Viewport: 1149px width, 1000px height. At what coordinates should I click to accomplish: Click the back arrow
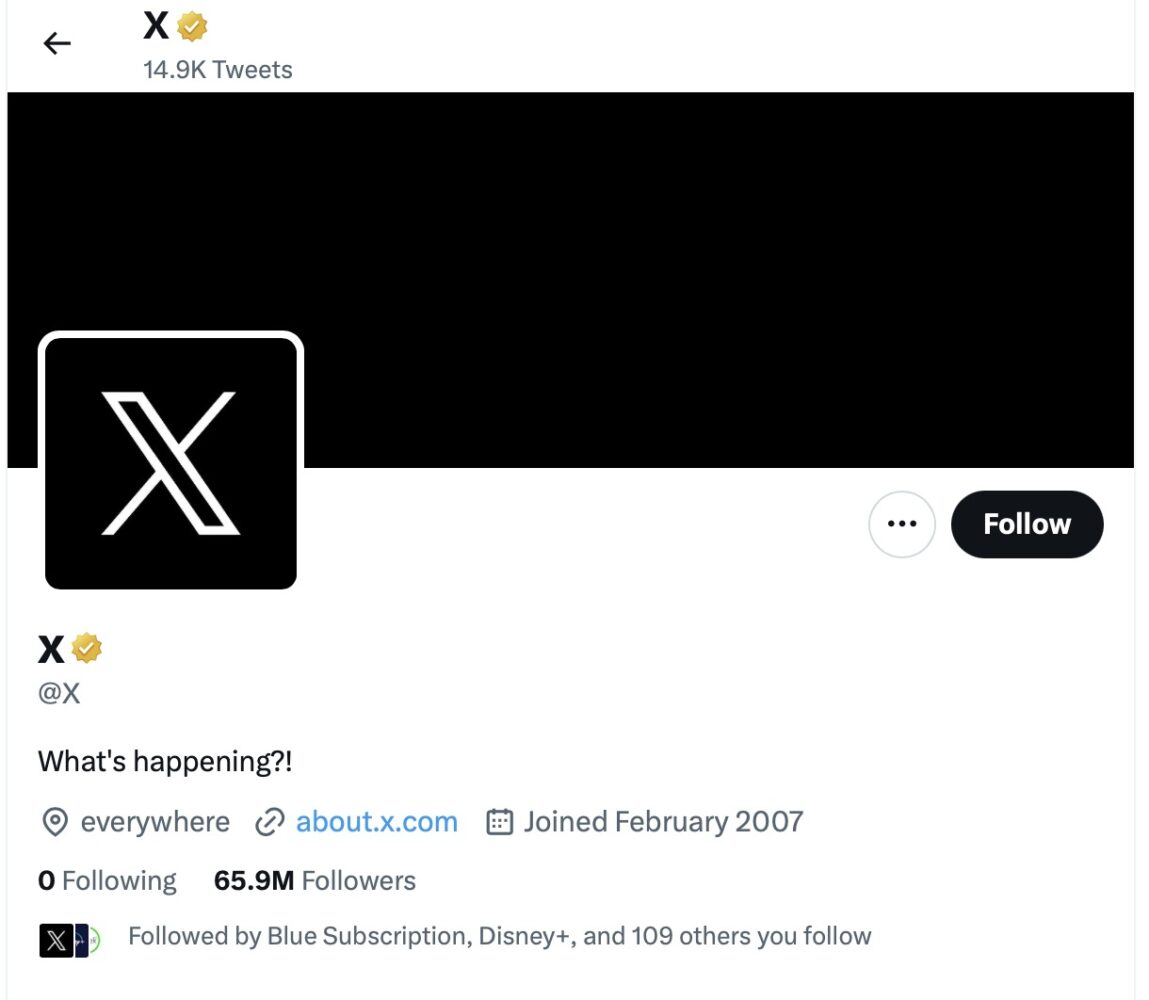57,43
